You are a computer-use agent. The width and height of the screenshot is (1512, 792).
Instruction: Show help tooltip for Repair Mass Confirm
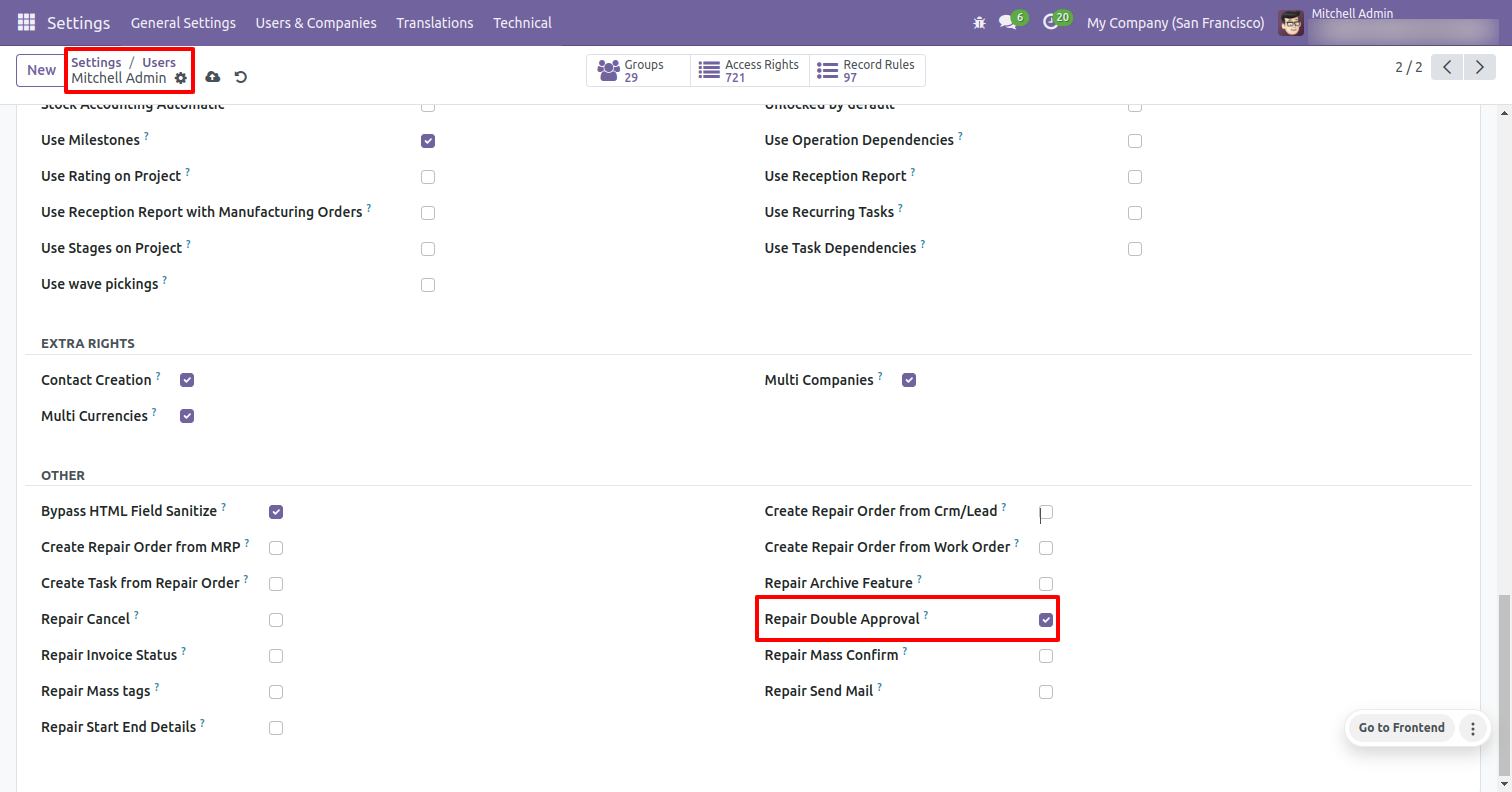[x=904, y=650]
